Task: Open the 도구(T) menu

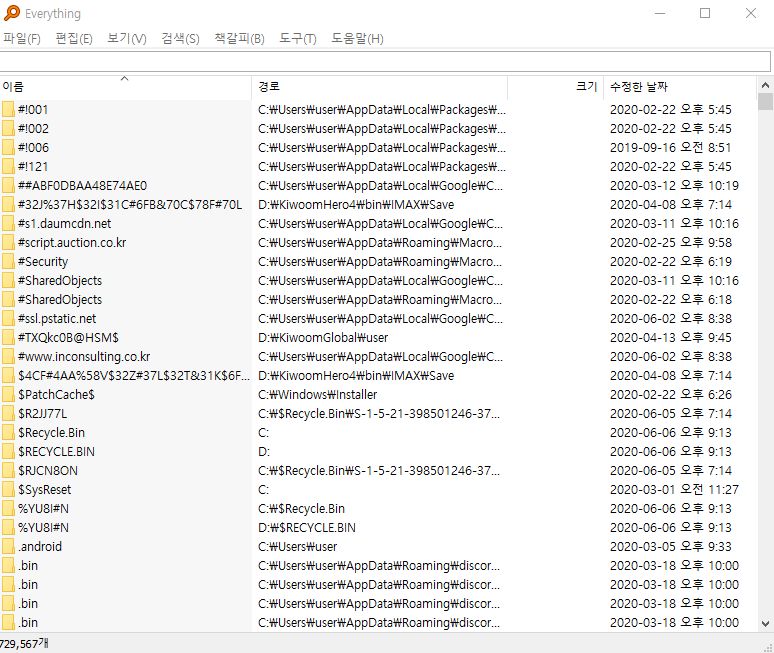Action: [x=298, y=38]
